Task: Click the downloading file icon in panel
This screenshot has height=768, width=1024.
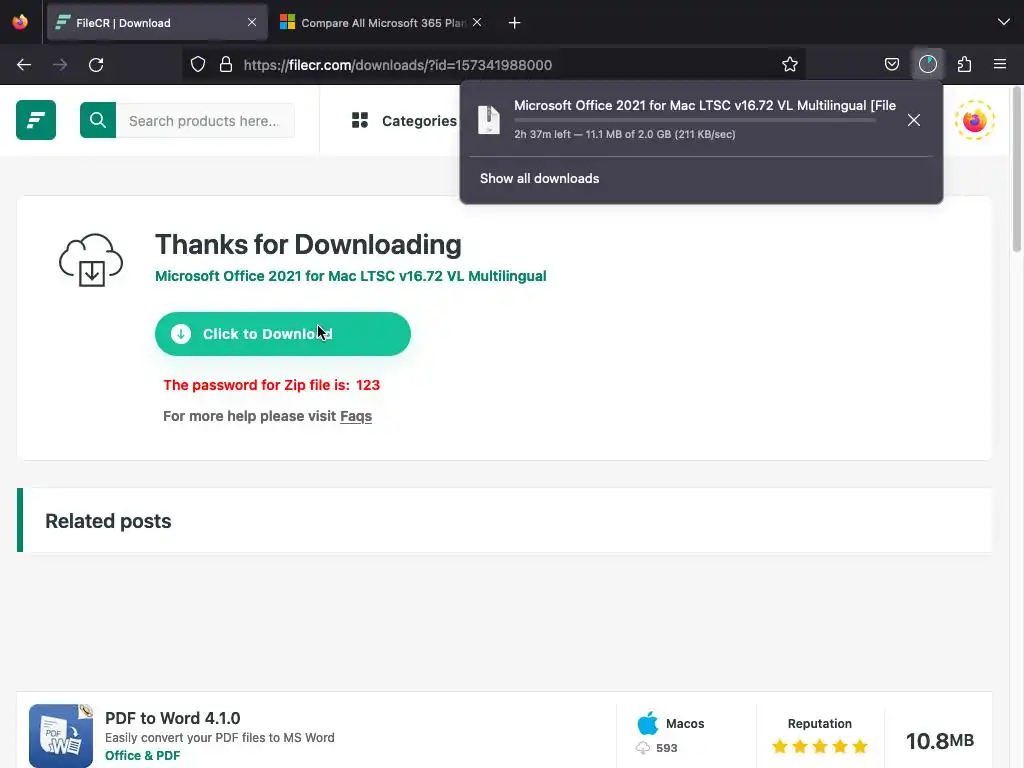Action: coord(488,120)
